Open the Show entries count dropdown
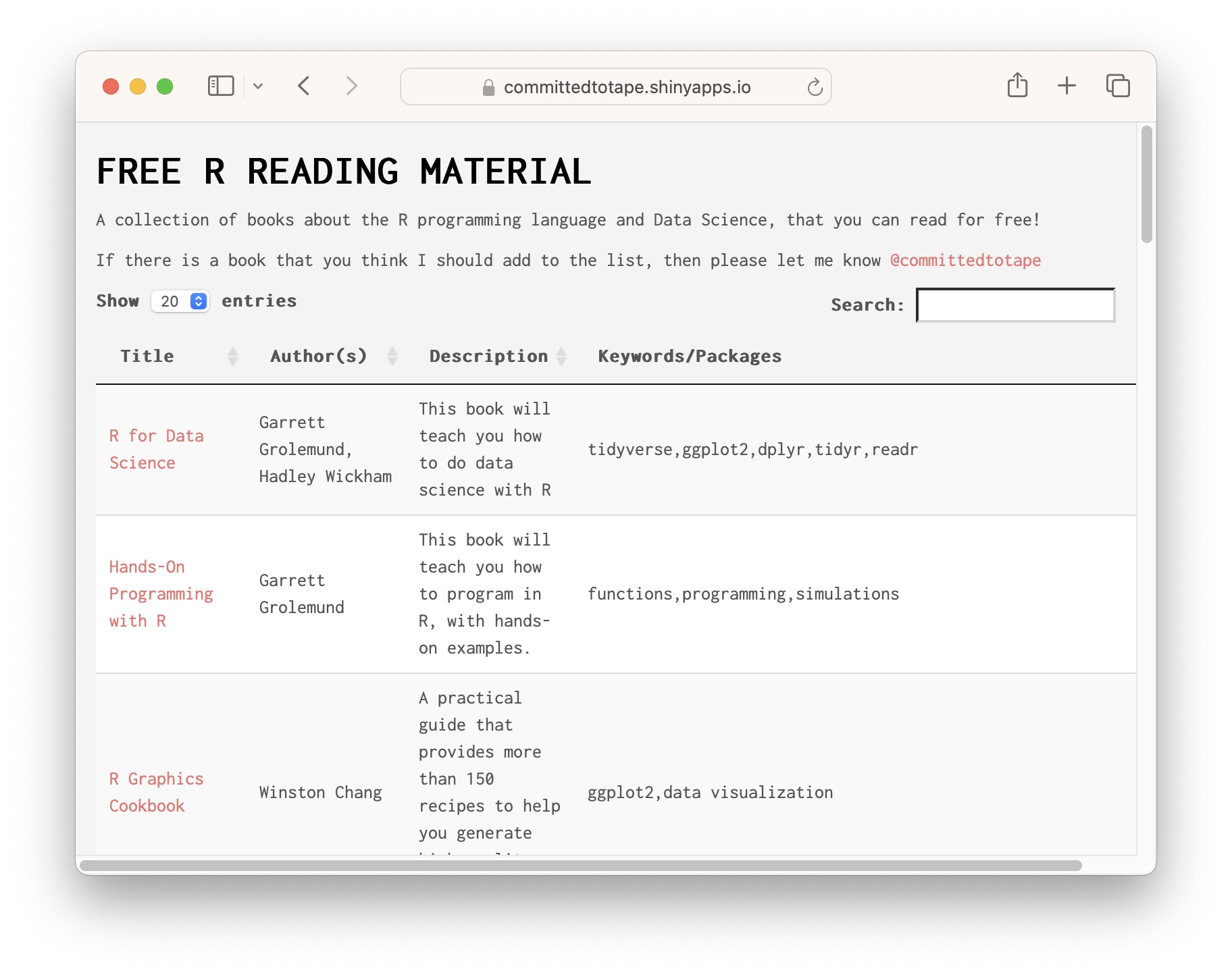This screenshot has height=975, width=1232. pos(180,301)
